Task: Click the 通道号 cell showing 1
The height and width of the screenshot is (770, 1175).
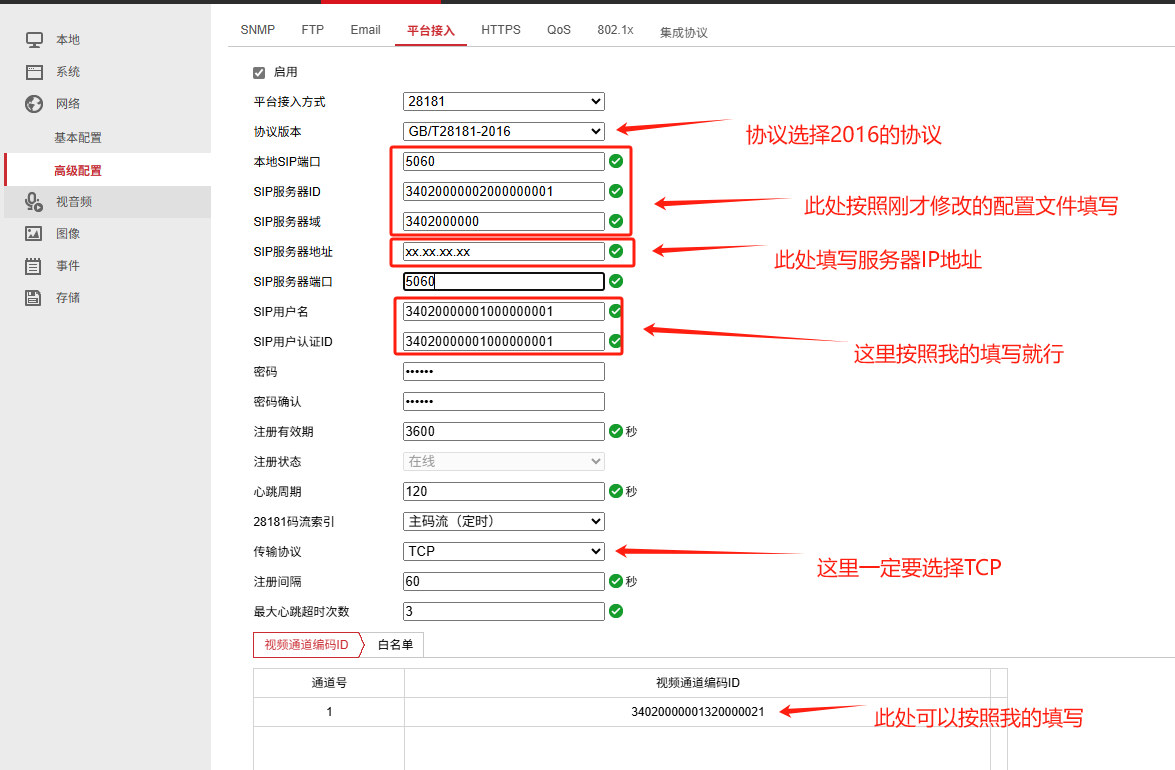Action: [329, 712]
